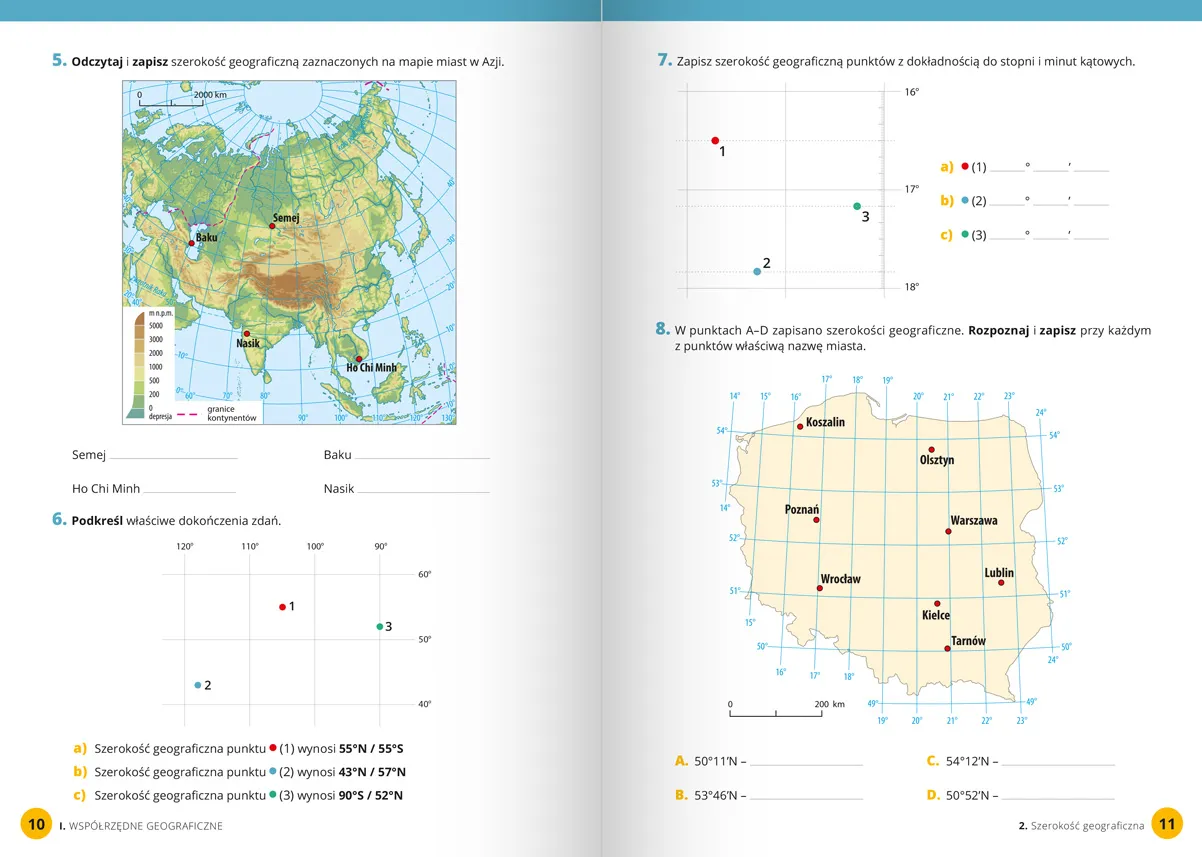Click the red Baku city dot
The image size is (1202, 857).
(192, 243)
